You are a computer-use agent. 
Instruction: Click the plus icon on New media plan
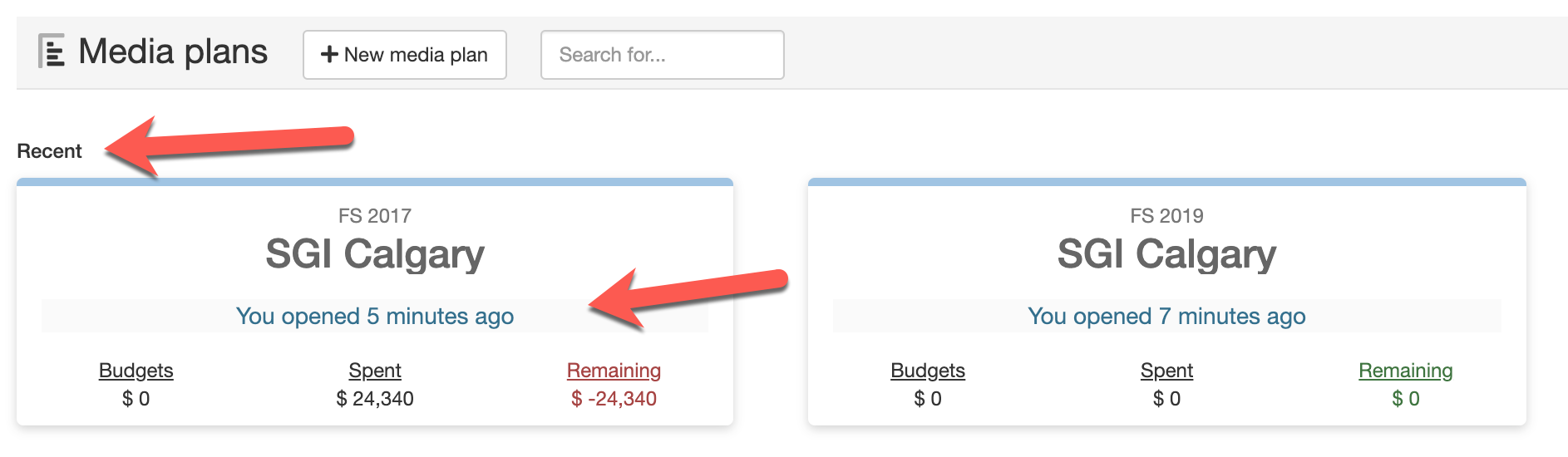(329, 55)
